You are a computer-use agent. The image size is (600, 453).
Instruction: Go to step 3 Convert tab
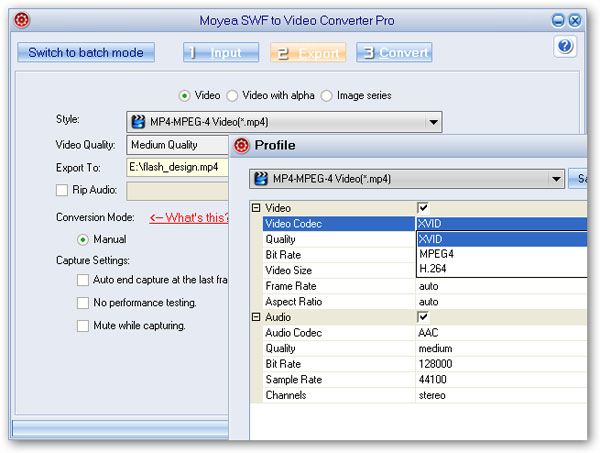[394, 52]
